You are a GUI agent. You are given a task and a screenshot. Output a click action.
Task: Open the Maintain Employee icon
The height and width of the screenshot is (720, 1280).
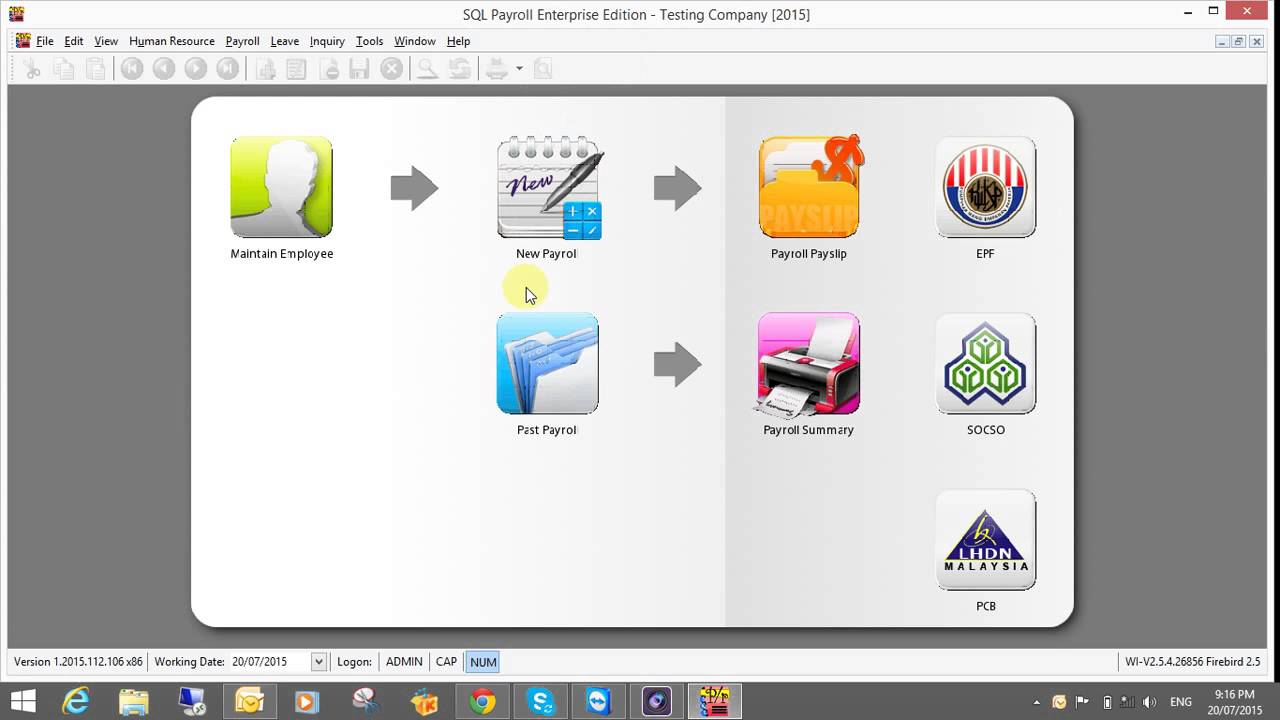click(281, 187)
